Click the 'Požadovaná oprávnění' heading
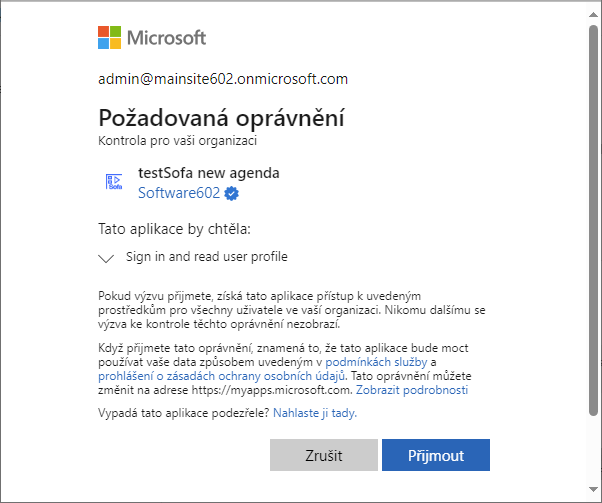Viewport: 602px width, 503px height. coord(222,118)
